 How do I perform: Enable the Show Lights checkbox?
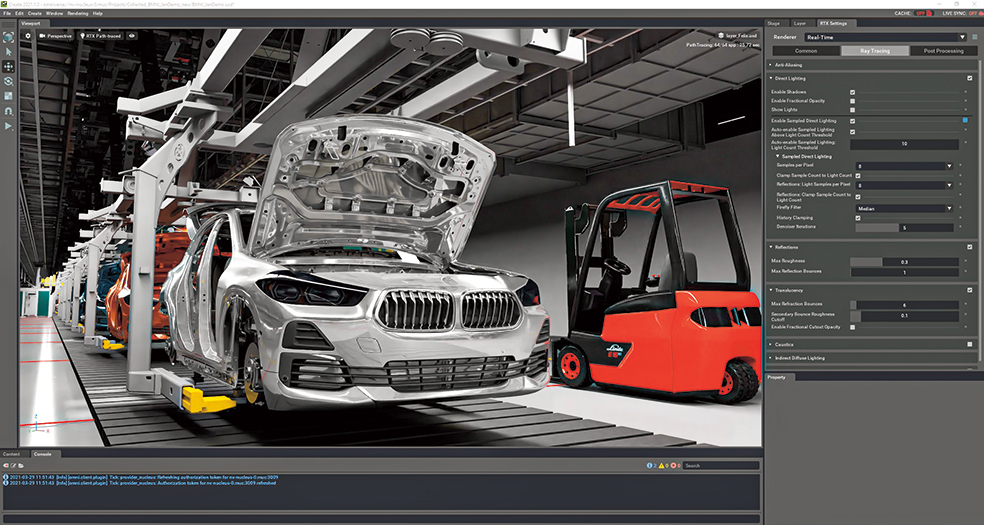point(852,110)
